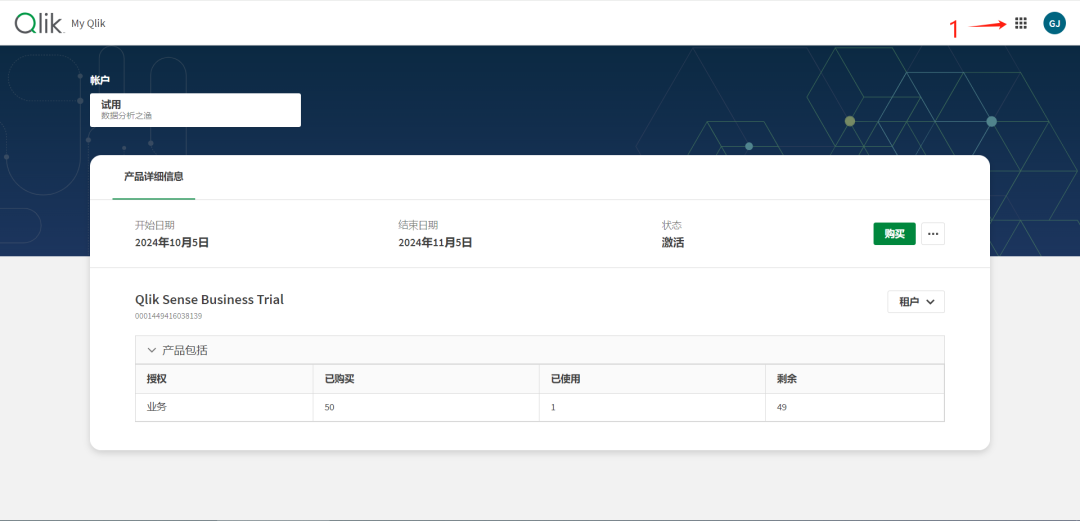Click the 激活 status value
Screen dimensions: 1080x521
tap(673, 243)
